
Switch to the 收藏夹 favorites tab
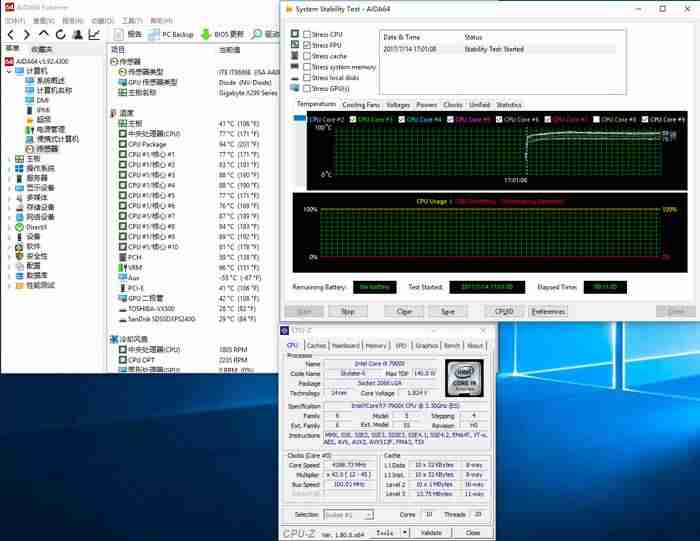coord(42,49)
